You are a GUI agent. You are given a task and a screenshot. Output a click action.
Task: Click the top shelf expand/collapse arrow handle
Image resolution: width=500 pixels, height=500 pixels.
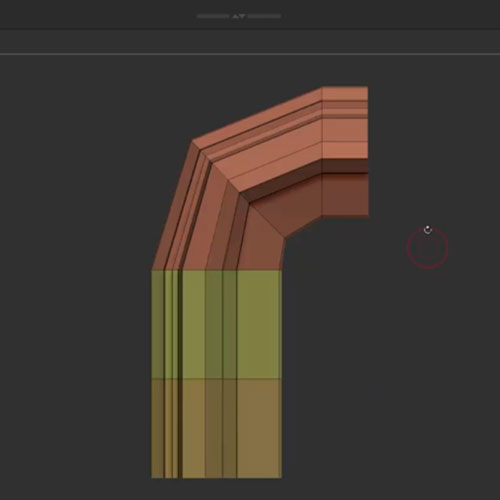pos(239,16)
